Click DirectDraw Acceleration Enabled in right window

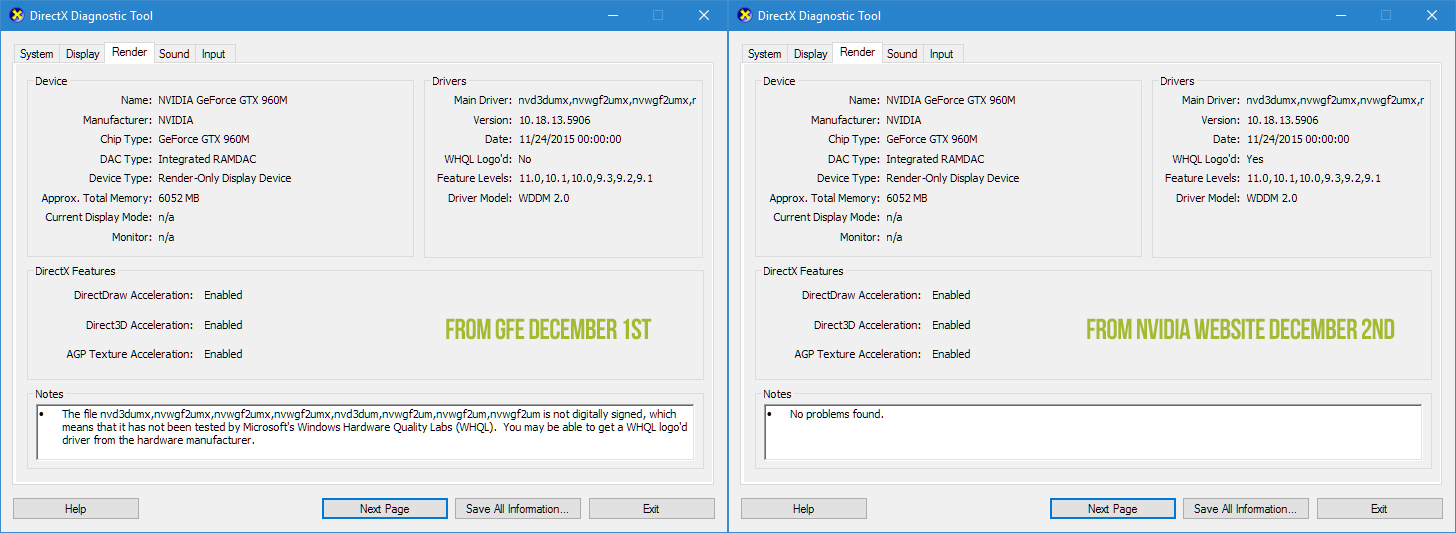pyautogui.click(x=951, y=295)
